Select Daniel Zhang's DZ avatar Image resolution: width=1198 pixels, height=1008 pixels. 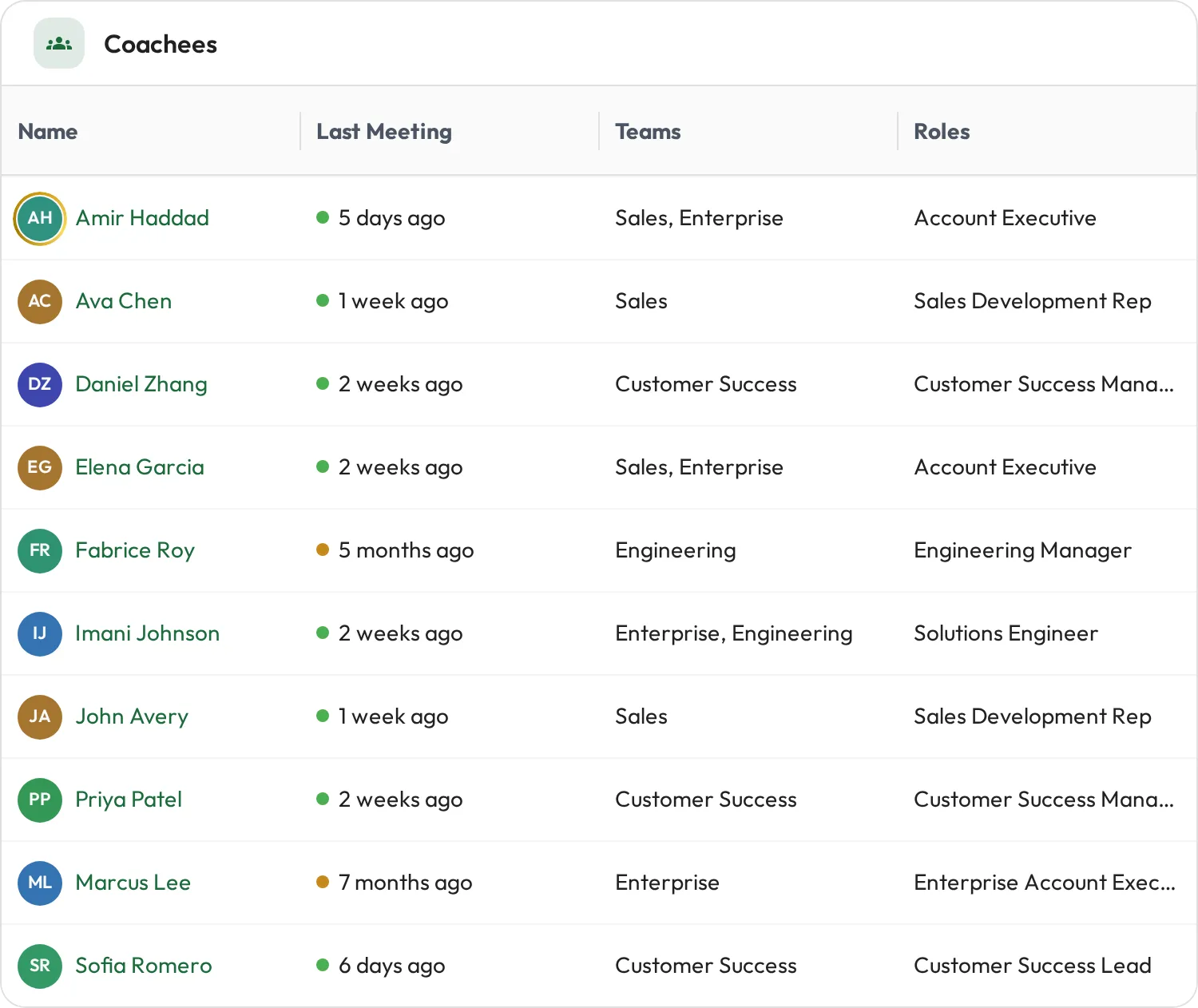[40, 384]
